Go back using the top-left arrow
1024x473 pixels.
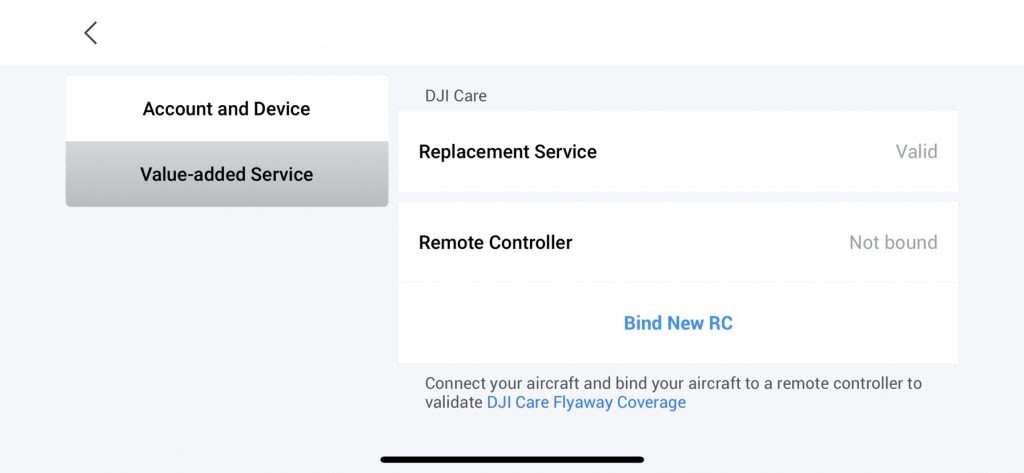coord(90,33)
